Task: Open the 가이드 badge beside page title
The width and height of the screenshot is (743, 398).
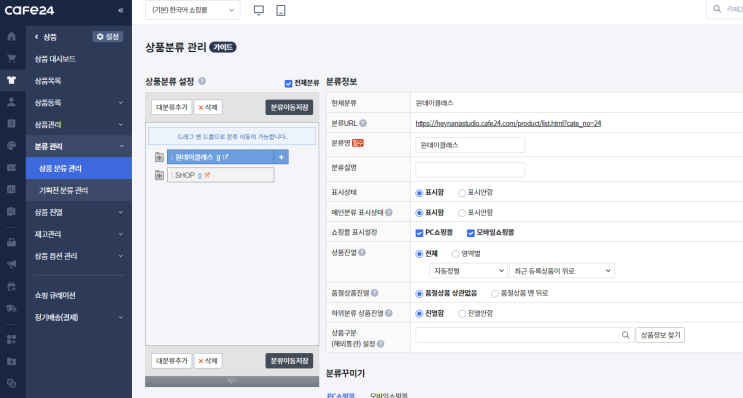Action: (x=223, y=47)
